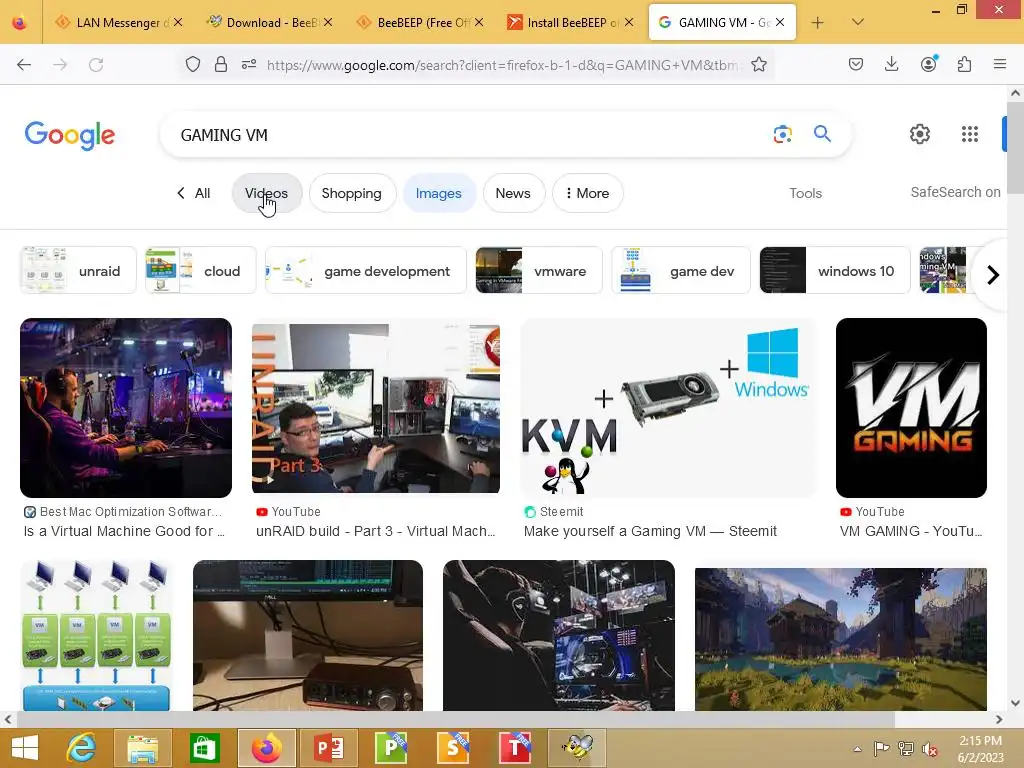Open Firefox View in the tab bar
1024x768 pixels.
pos(20,22)
